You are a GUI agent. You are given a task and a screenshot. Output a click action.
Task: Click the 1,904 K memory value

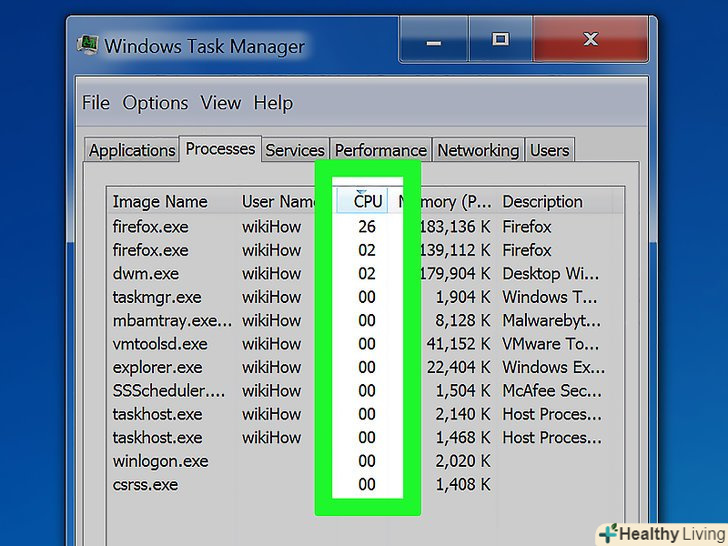click(x=462, y=297)
